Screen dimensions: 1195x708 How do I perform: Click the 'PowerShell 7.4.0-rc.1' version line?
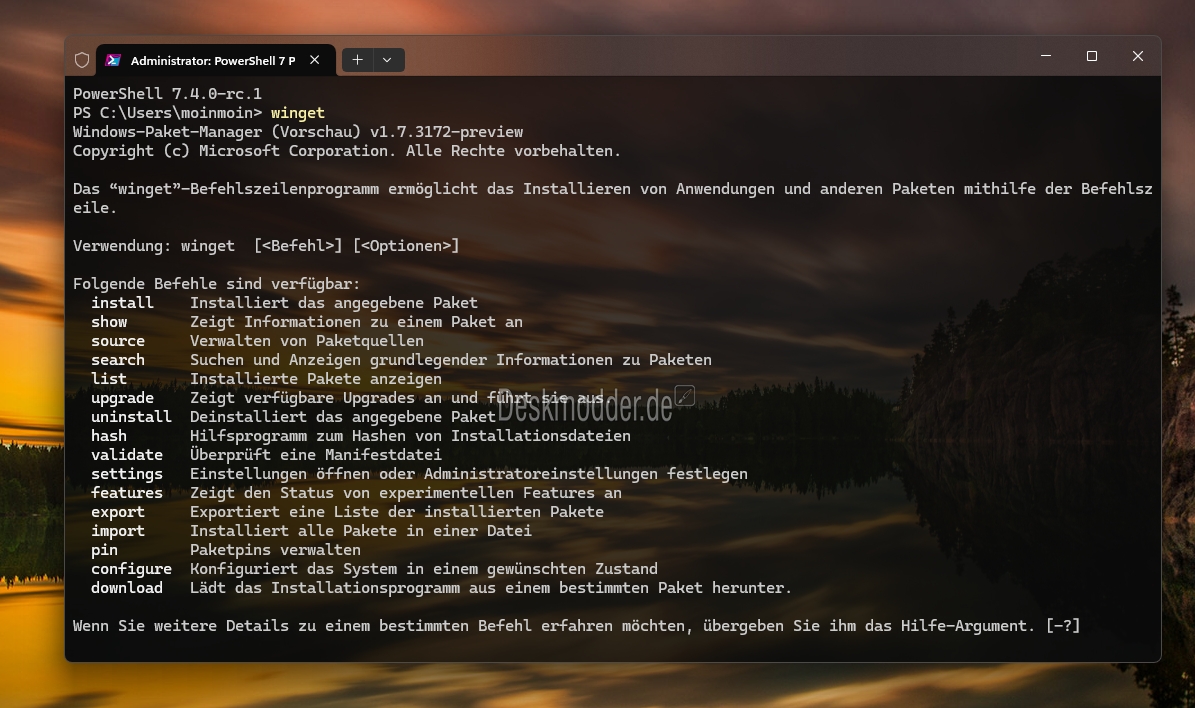tap(167, 94)
